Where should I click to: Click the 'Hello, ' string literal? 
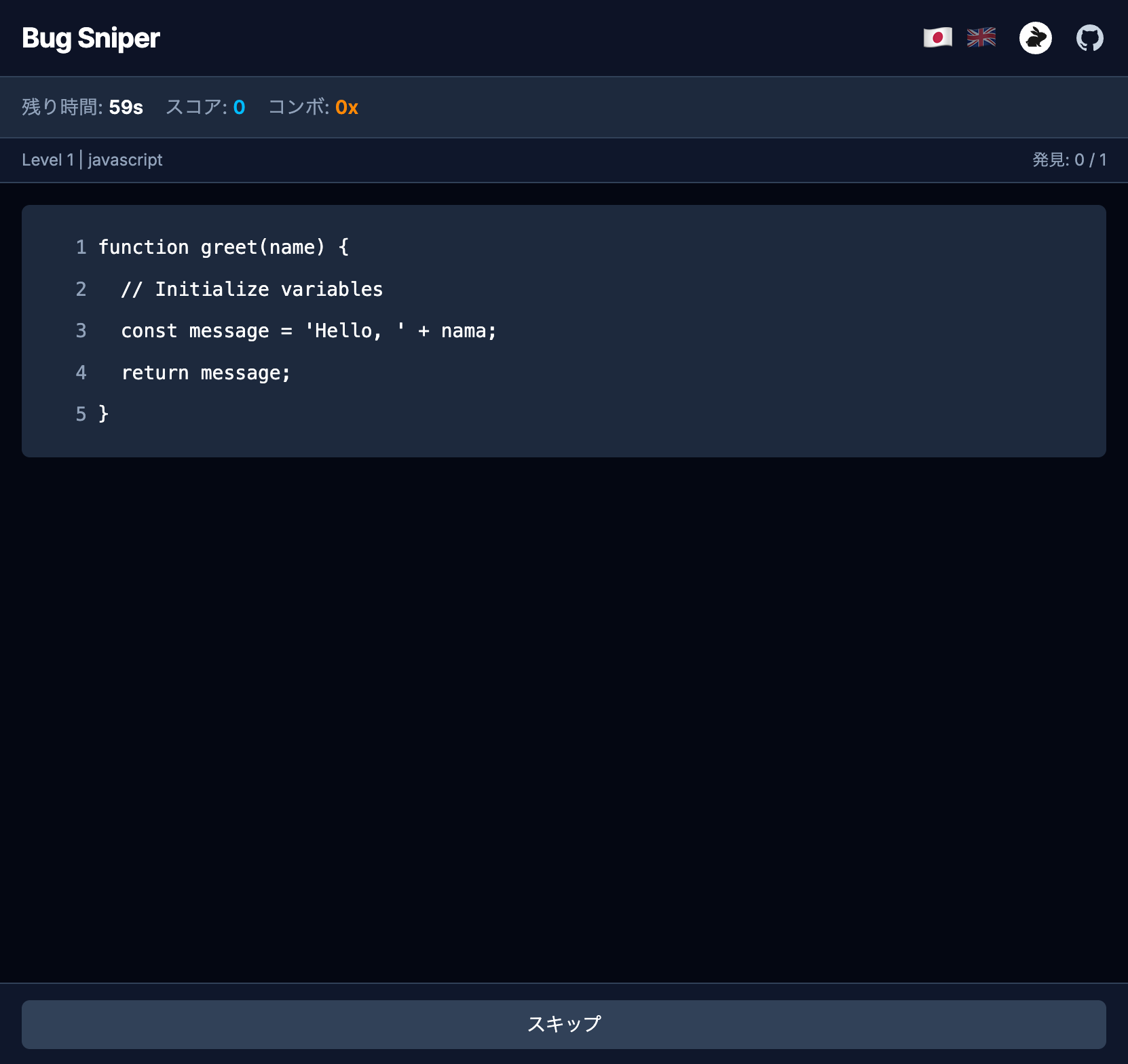point(355,331)
